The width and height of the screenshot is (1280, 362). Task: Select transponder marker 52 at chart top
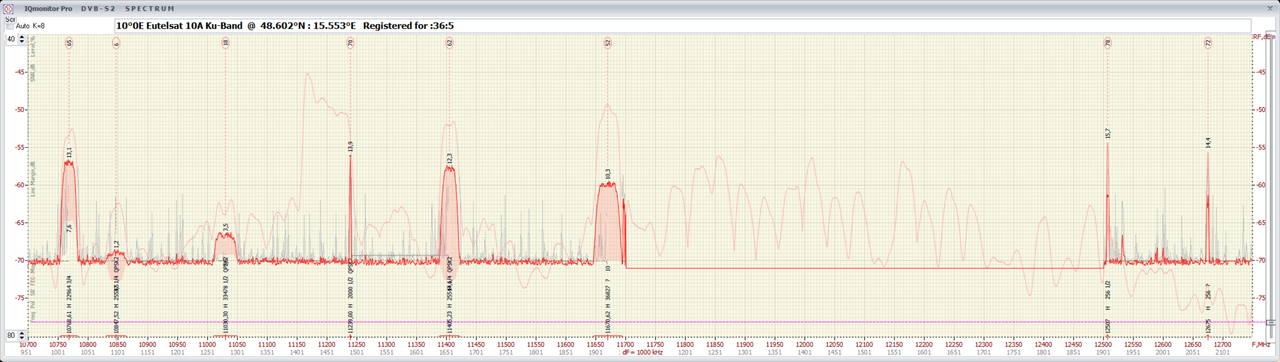tap(608, 43)
